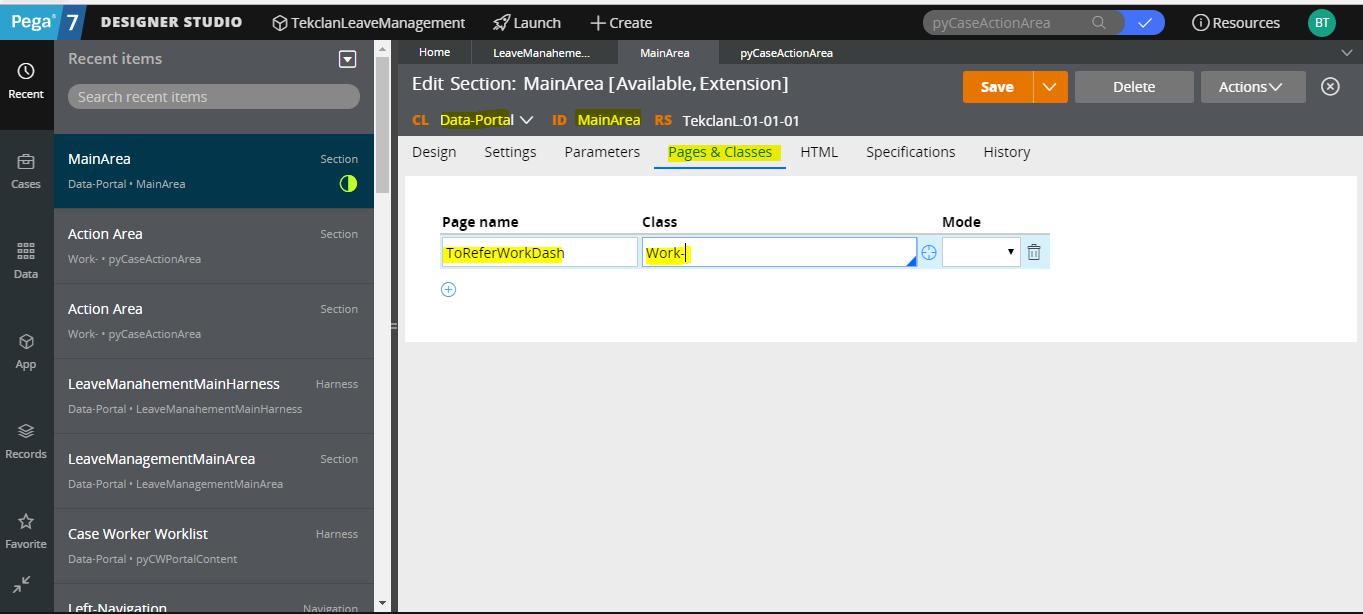Click the panel splitter handle

[x=394, y=325]
